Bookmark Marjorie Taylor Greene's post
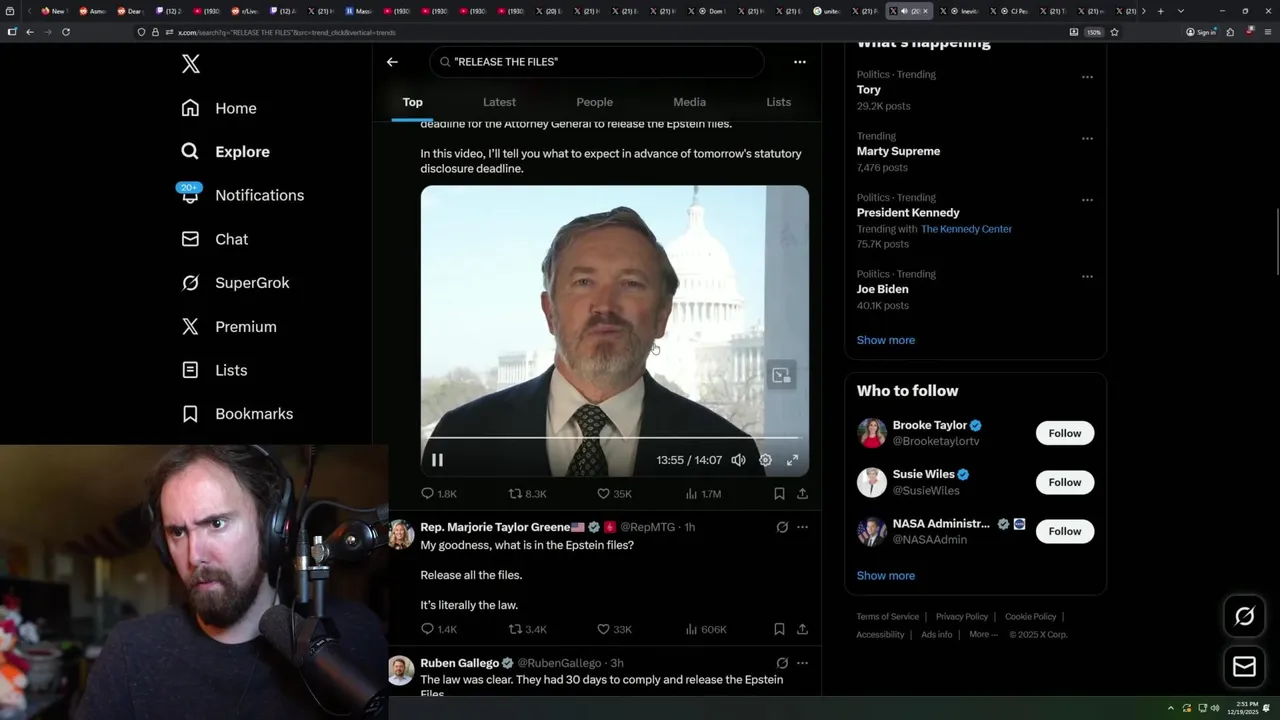 pyautogui.click(x=779, y=630)
